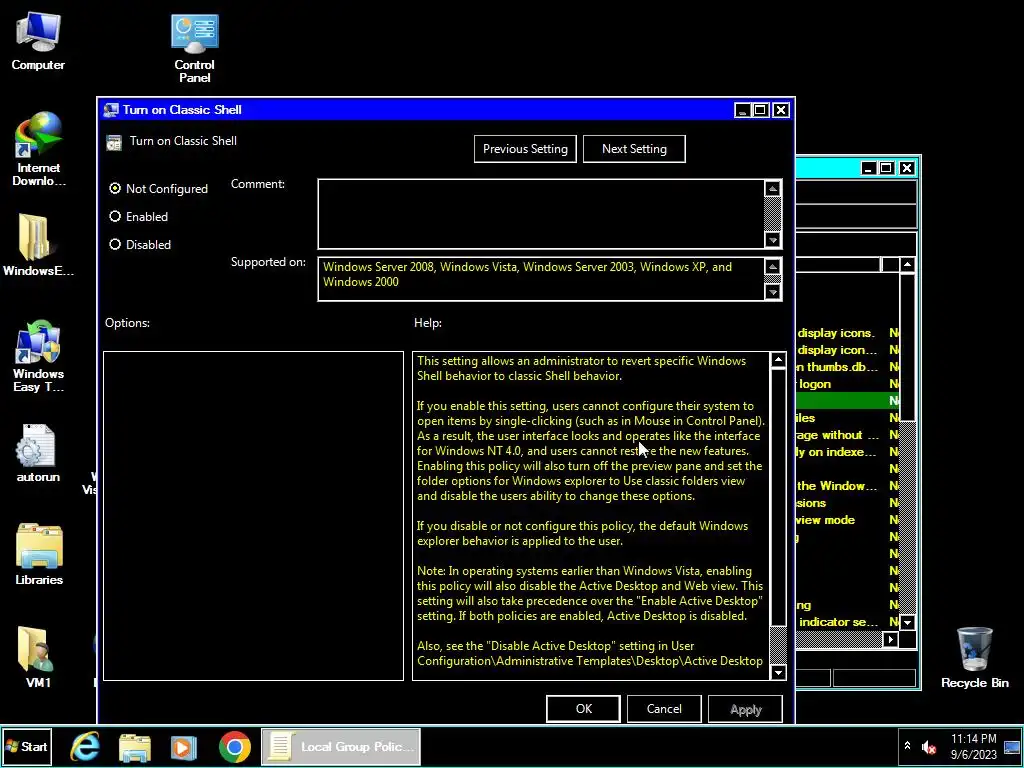This screenshot has width=1024, height=768.
Task: Click Supported on box down arrow
Action: coord(773,291)
